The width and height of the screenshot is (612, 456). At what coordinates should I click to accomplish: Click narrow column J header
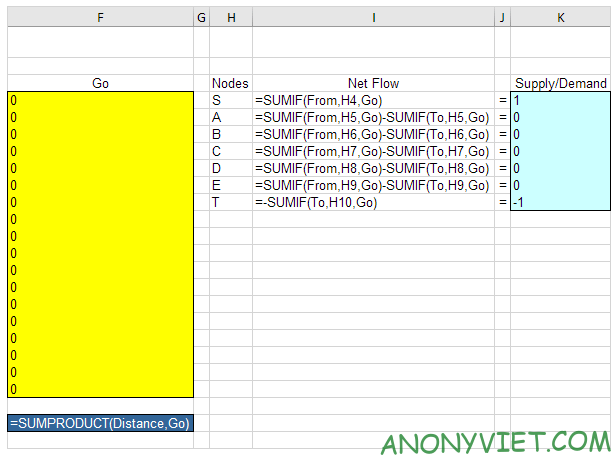[x=502, y=18]
